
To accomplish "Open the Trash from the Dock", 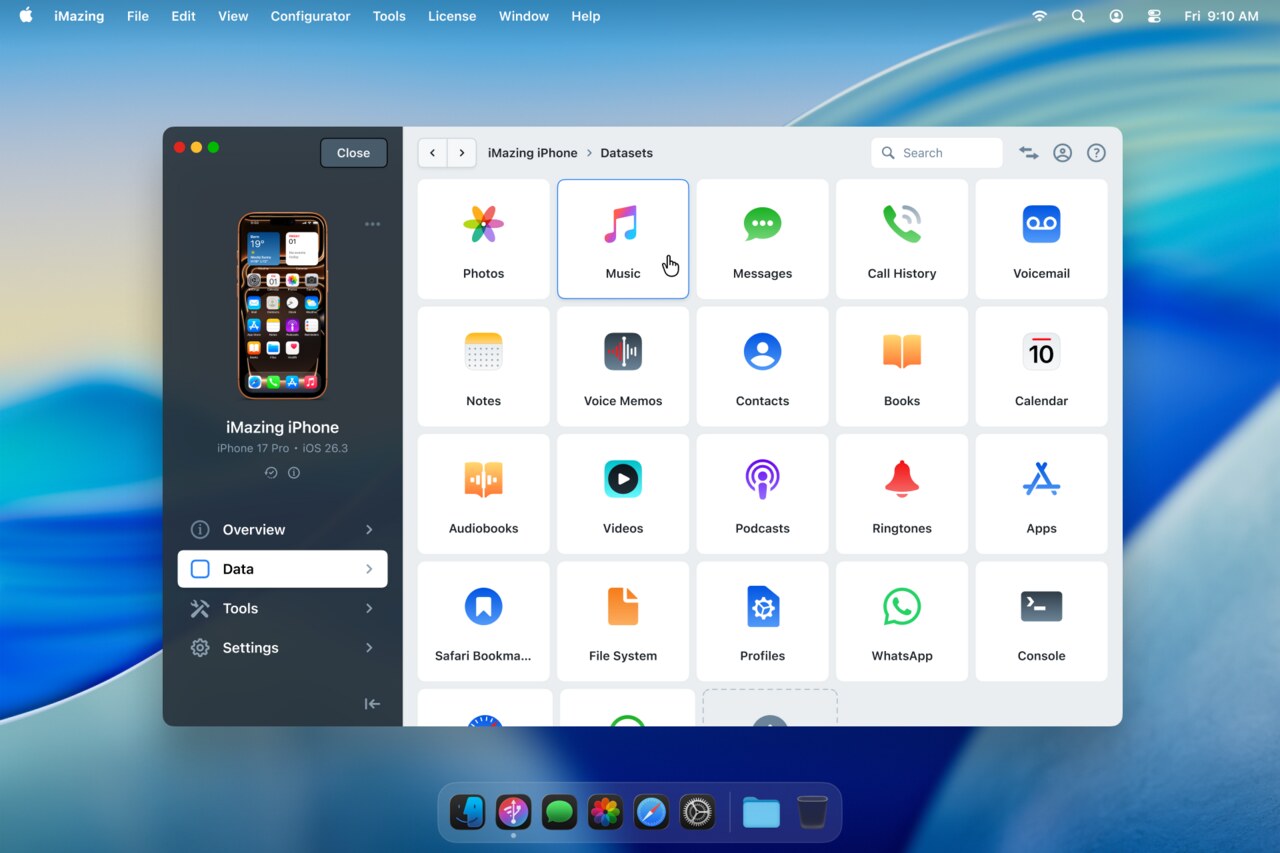I will [812, 812].
